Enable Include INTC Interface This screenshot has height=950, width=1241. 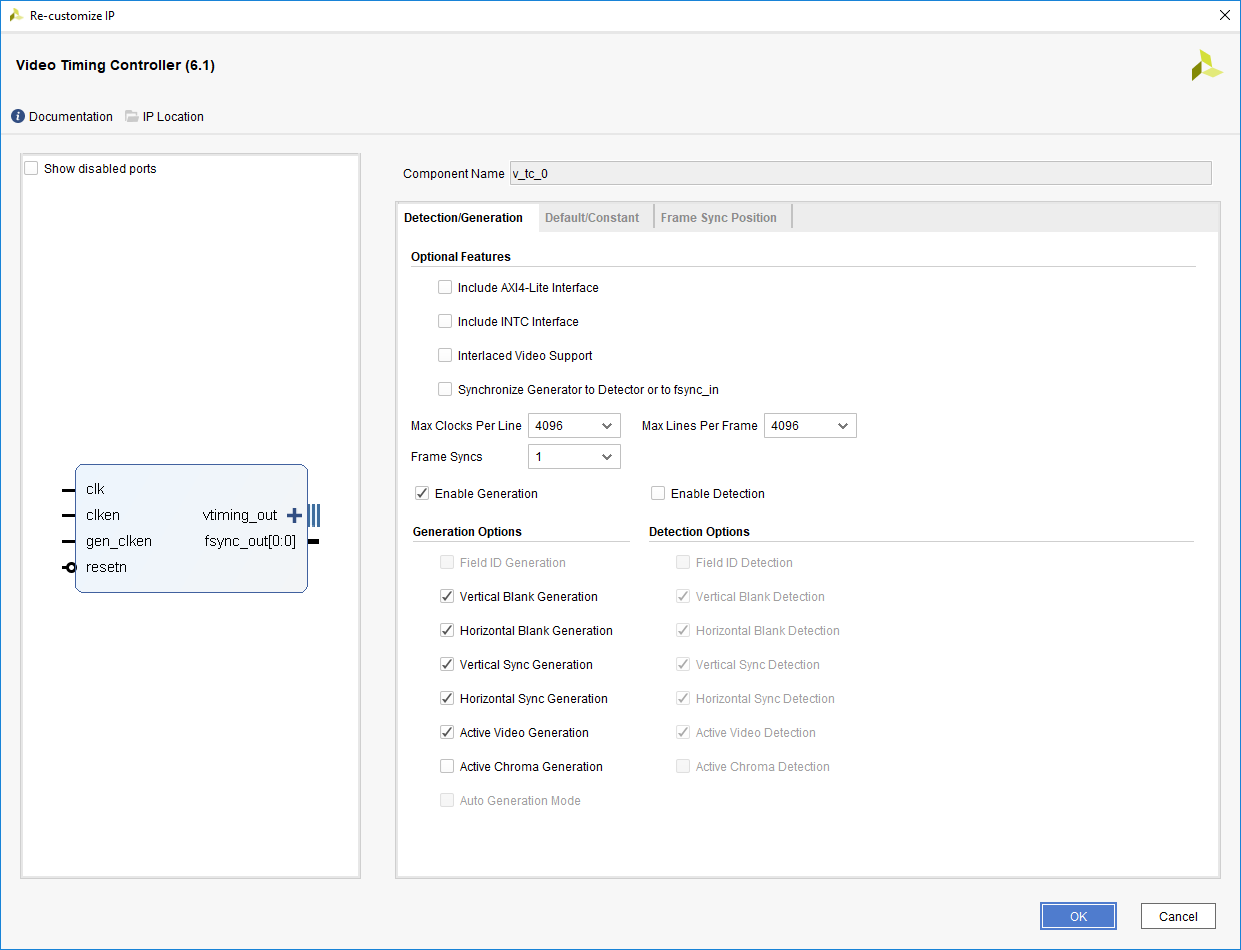click(x=445, y=321)
